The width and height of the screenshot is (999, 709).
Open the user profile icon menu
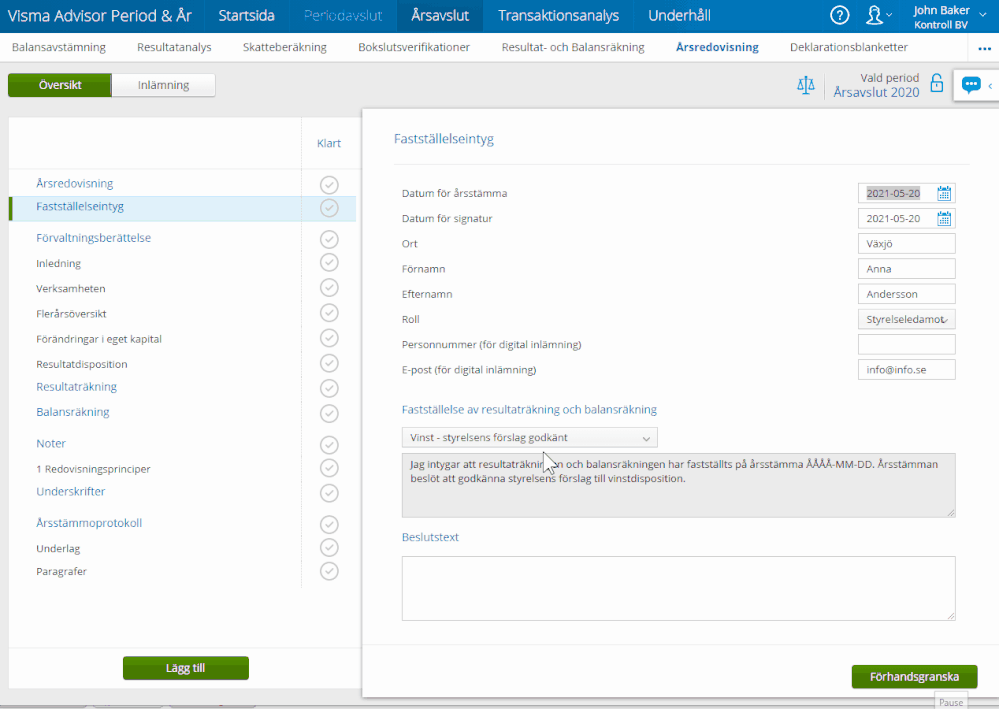click(x=877, y=15)
